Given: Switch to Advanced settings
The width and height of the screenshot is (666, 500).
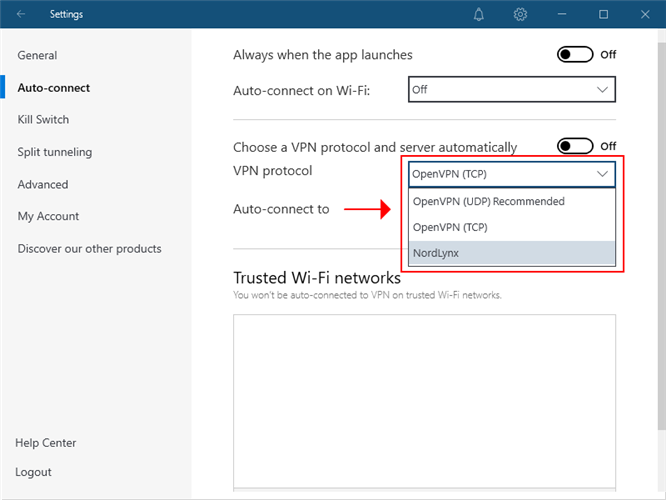Looking at the screenshot, I should pyautogui.click(x=43, y=184).
